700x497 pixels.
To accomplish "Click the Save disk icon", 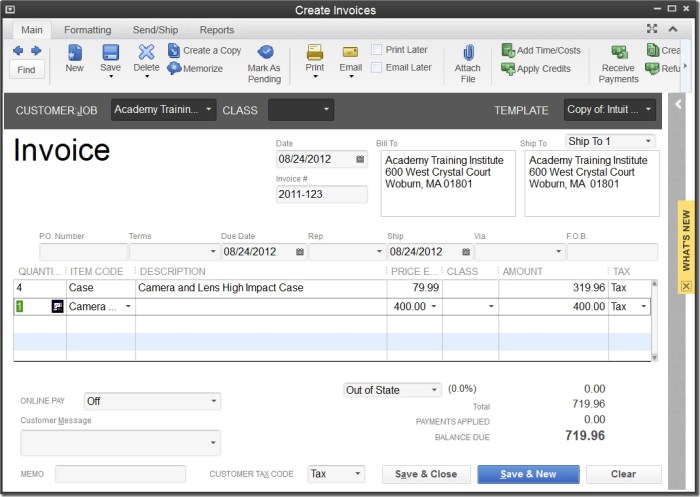I will click(x=110, y=52).
